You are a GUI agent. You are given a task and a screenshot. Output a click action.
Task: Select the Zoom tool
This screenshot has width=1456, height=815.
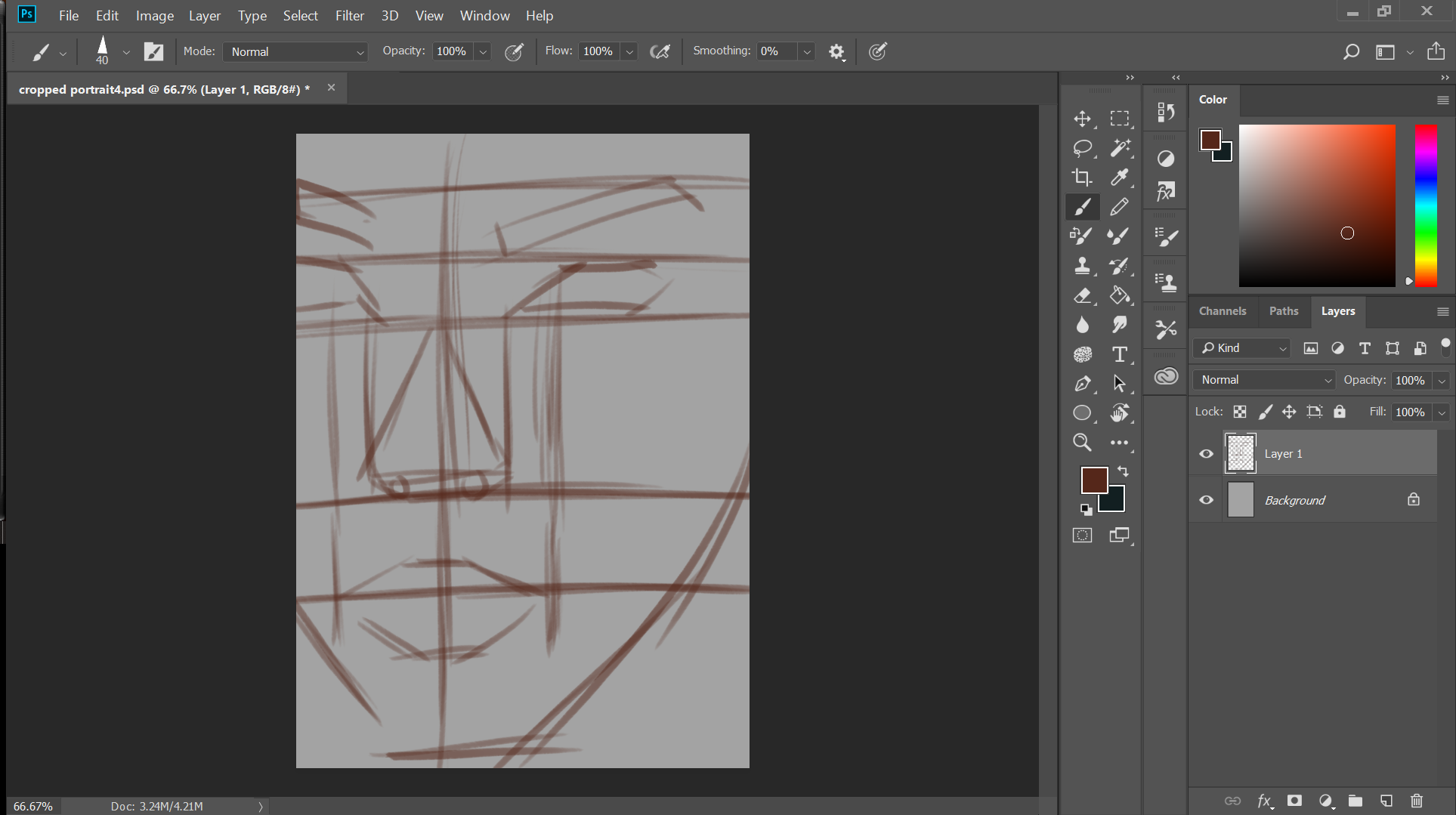pos(1082,443)
